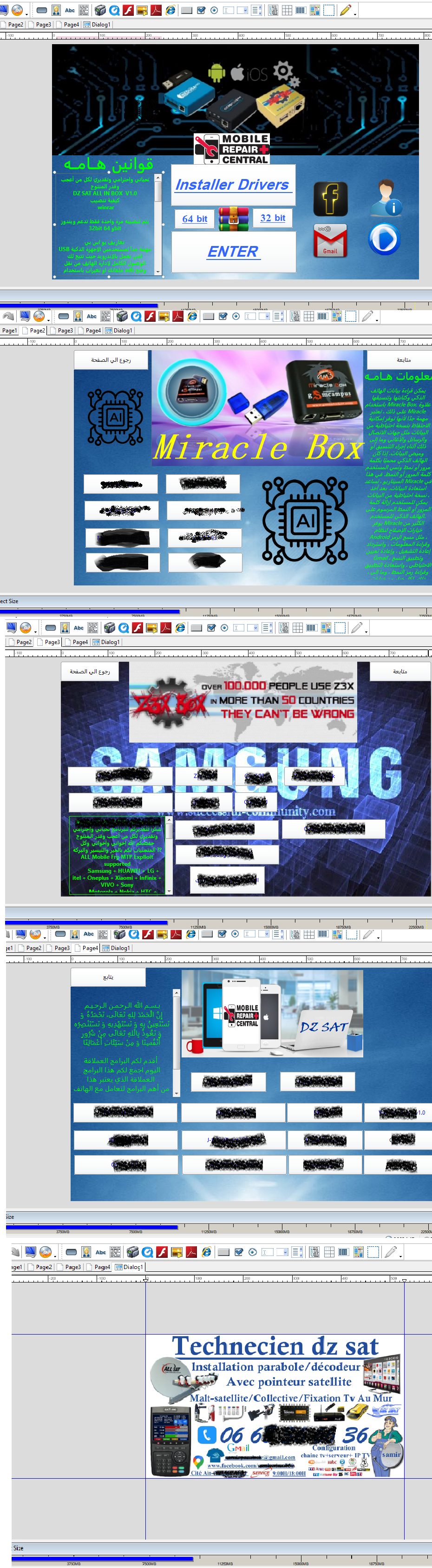Viewport: 432px width, 1568px height.
Task: Click Plugin pencil tool above Technecien dz sat dialog
Action: click(x=391, y=1252)
